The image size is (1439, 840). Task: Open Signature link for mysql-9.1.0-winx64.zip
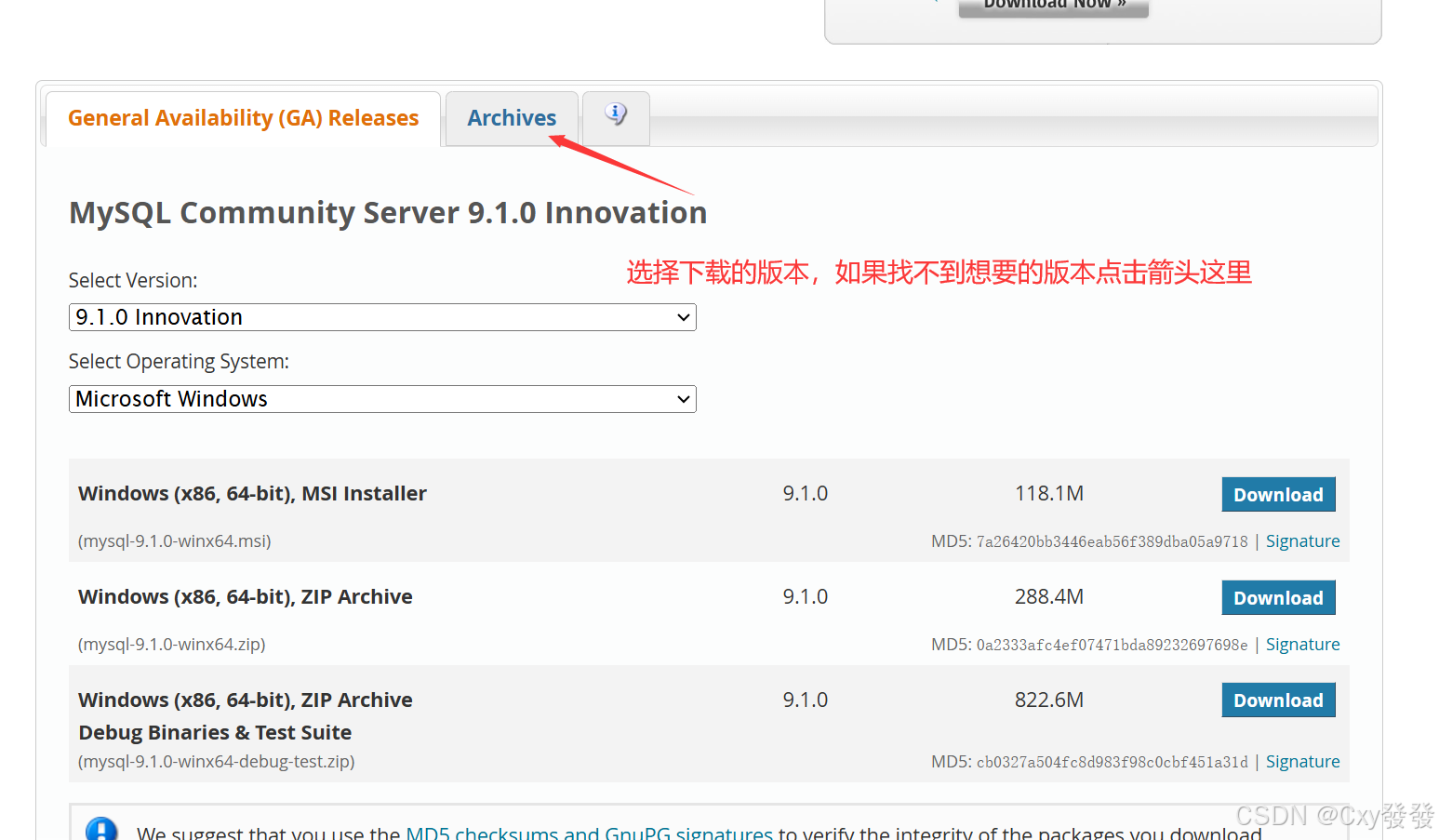pyautogui.click(x=1302, y=645)
